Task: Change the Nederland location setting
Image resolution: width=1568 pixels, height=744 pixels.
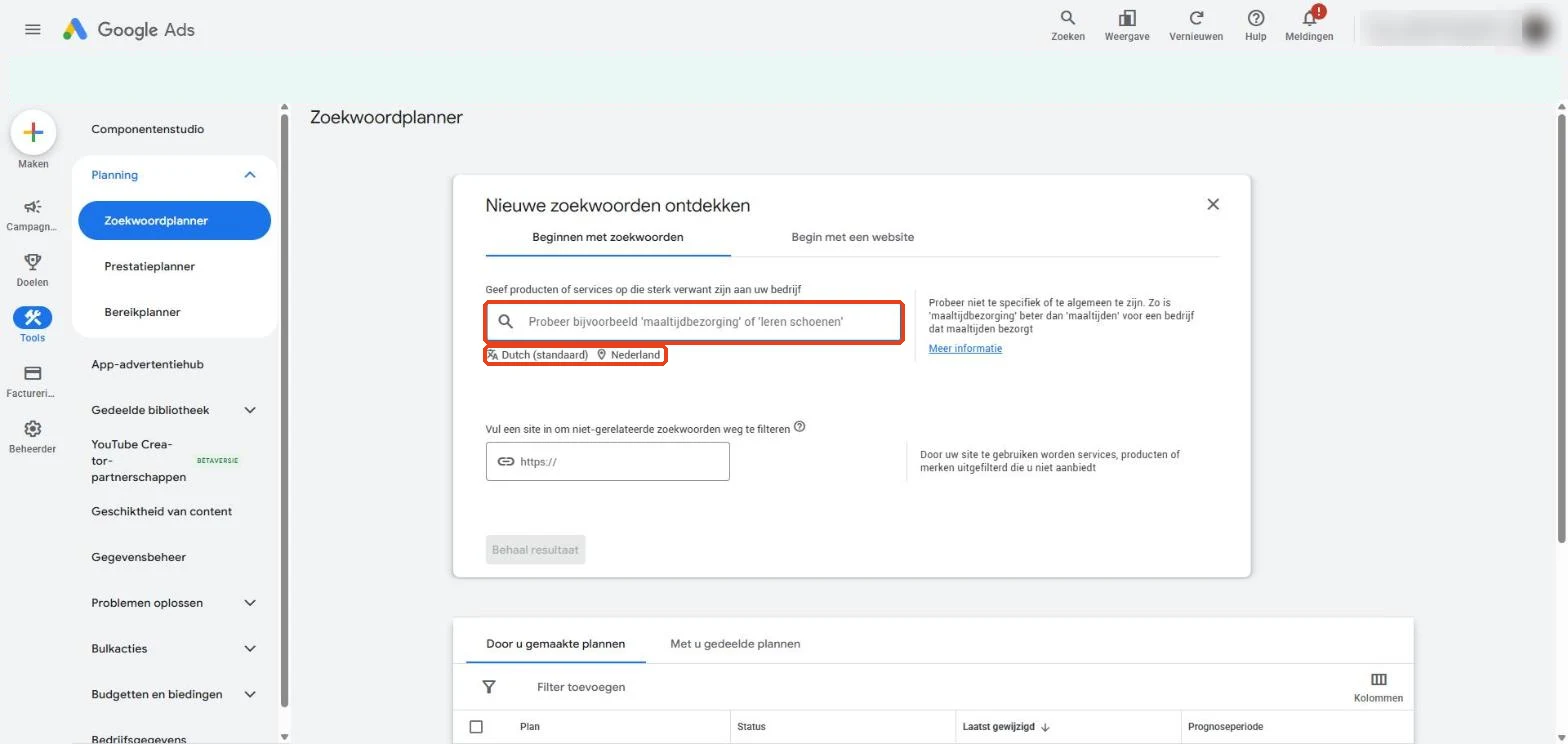Action: pos(629,355)
